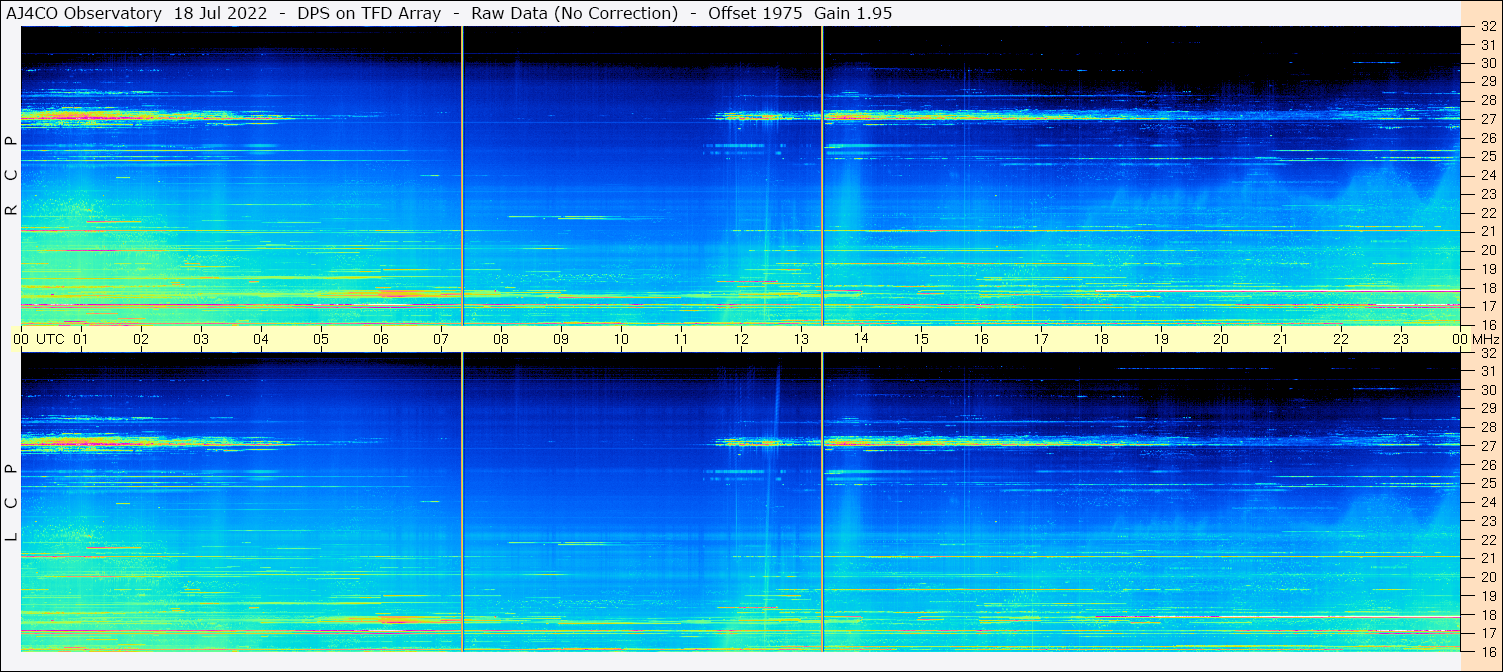The height and width of the screenshot is (672, 1503).
Task: Click the 04 hour tick label
Action: [261, 339]
